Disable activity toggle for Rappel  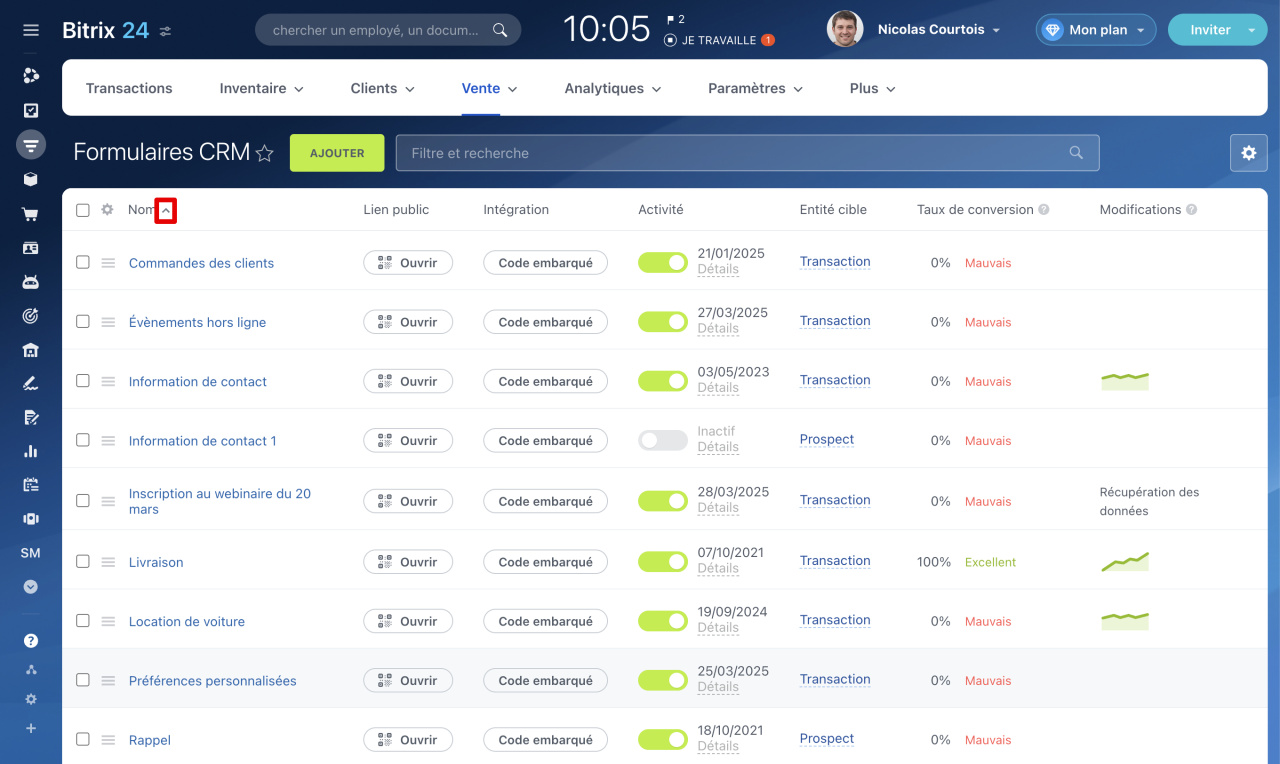pyautogui.click(x=663, y=739)
